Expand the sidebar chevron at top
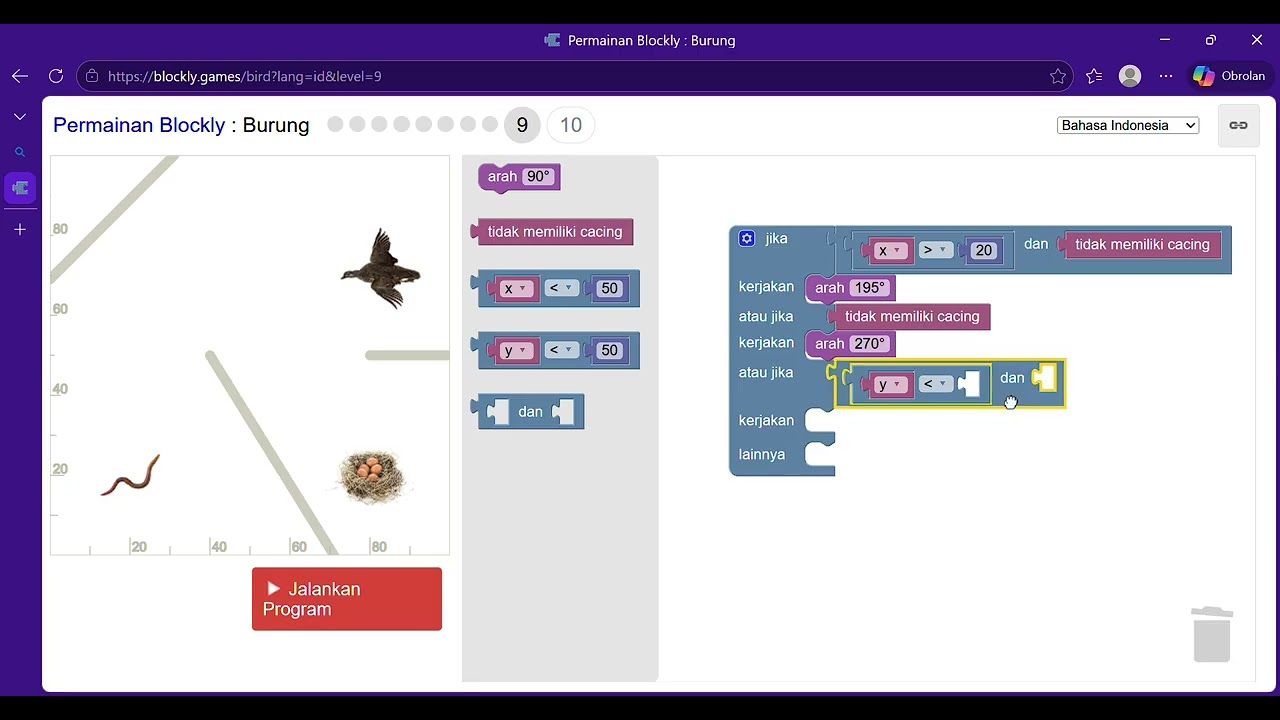This screenshot has height=720, width=1280. (x=20, y=117)
